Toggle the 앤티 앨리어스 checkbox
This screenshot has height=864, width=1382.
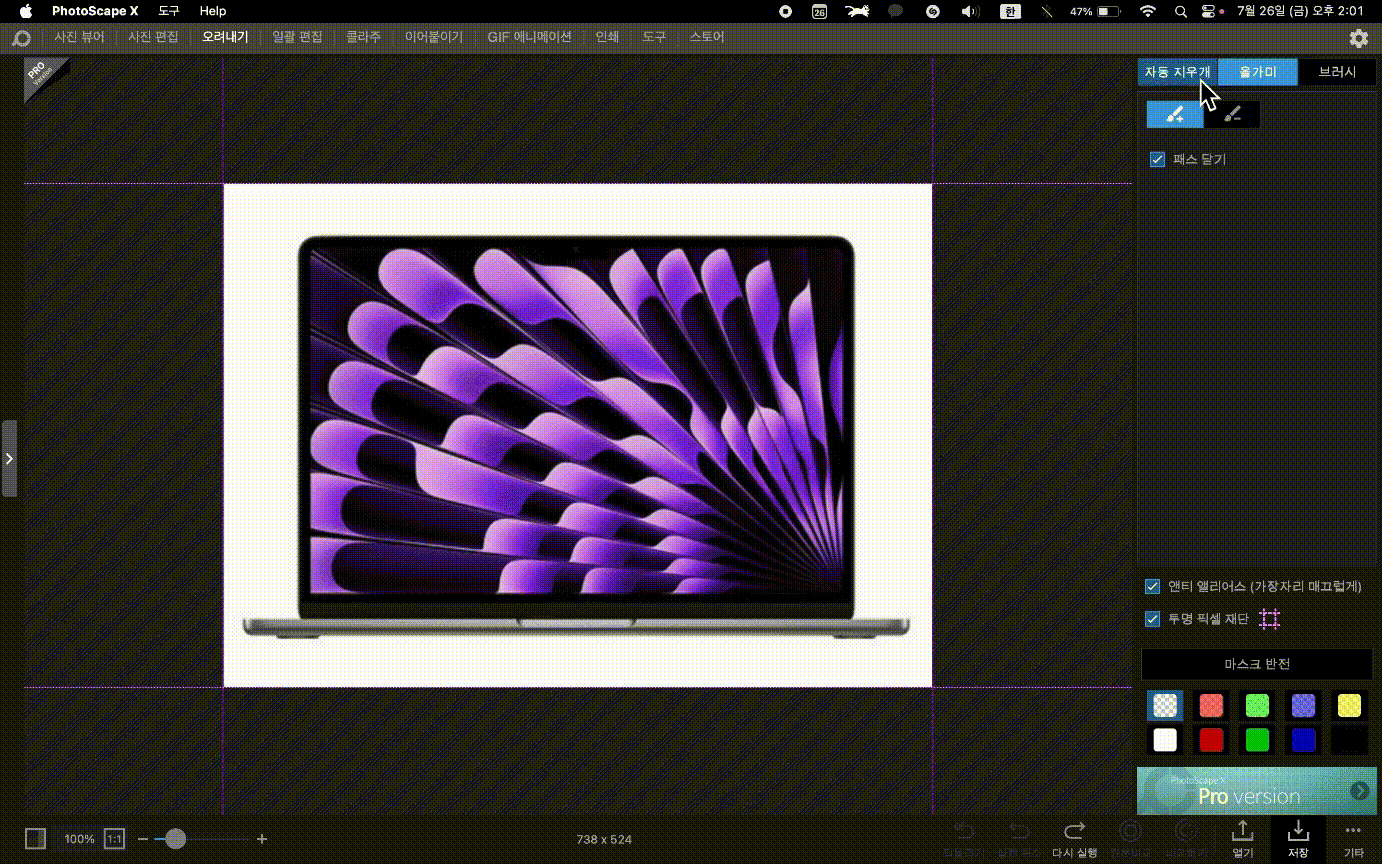[1153, 587]
